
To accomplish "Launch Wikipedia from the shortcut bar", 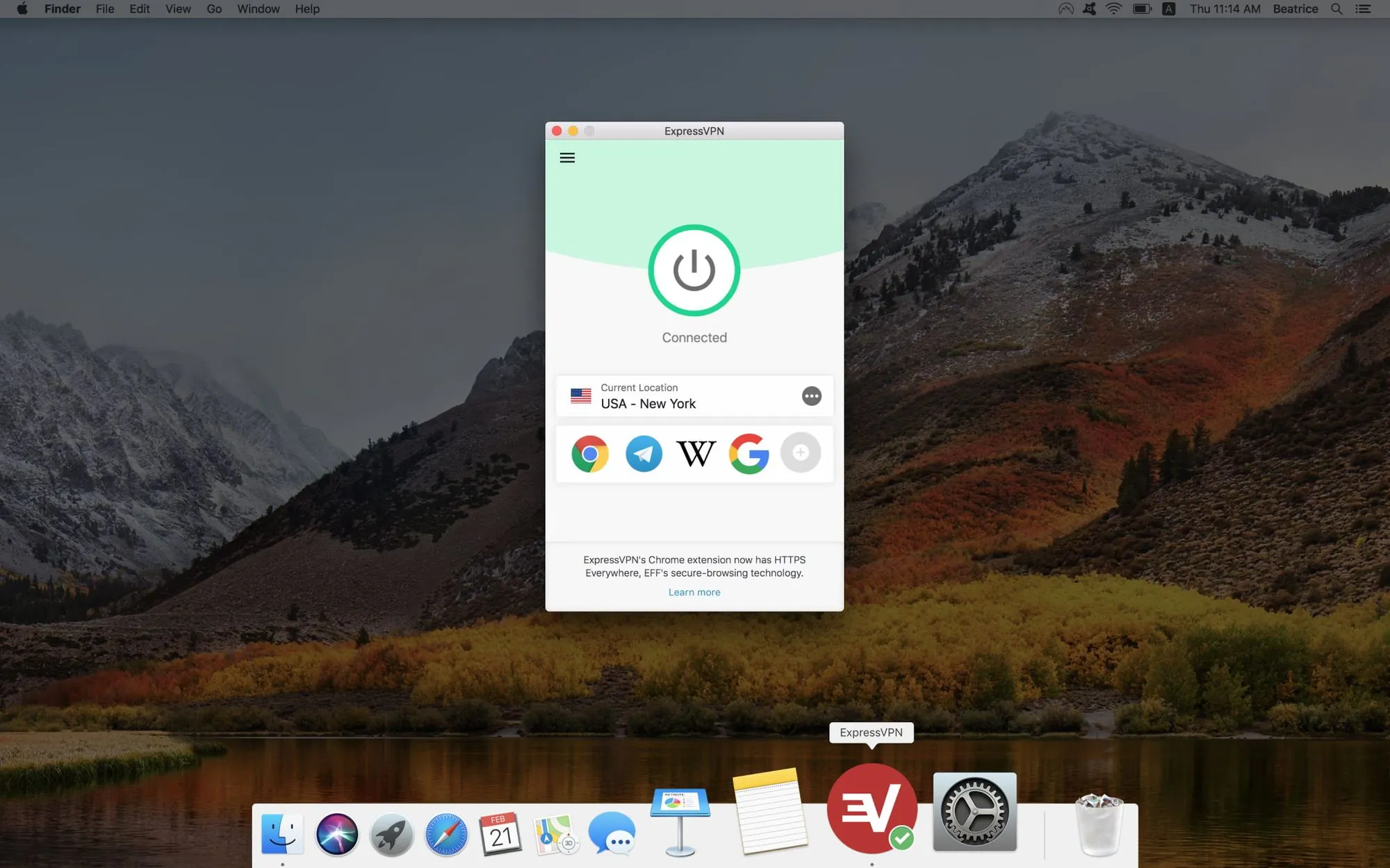I will tap(695, 453).
